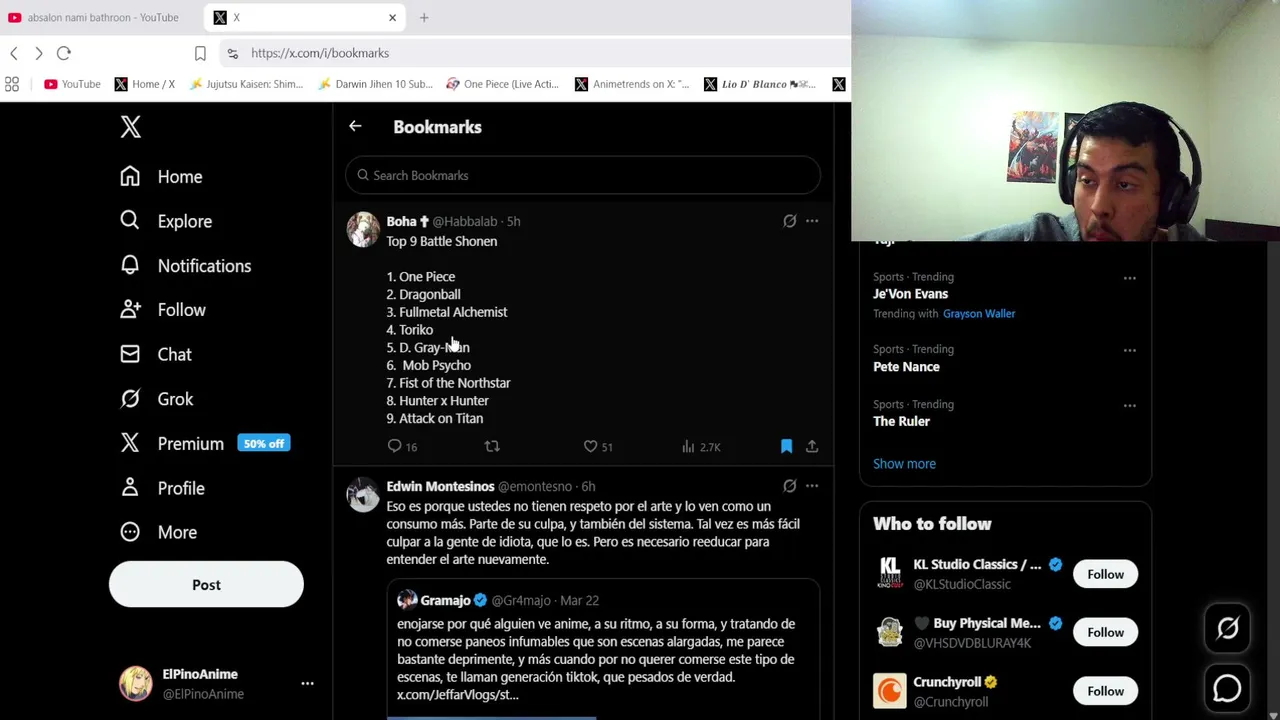The image size is (1280, 720).
Task: Open Grok in sidebar
Action: click(x=157, y=399)
